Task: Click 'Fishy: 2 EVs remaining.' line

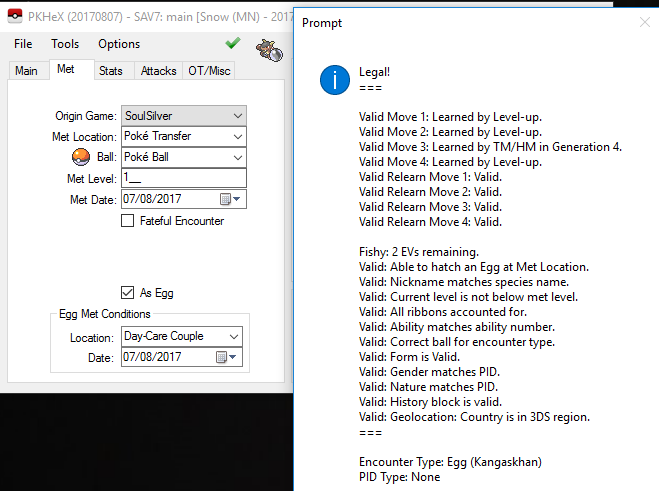Action: coord(419,252)
